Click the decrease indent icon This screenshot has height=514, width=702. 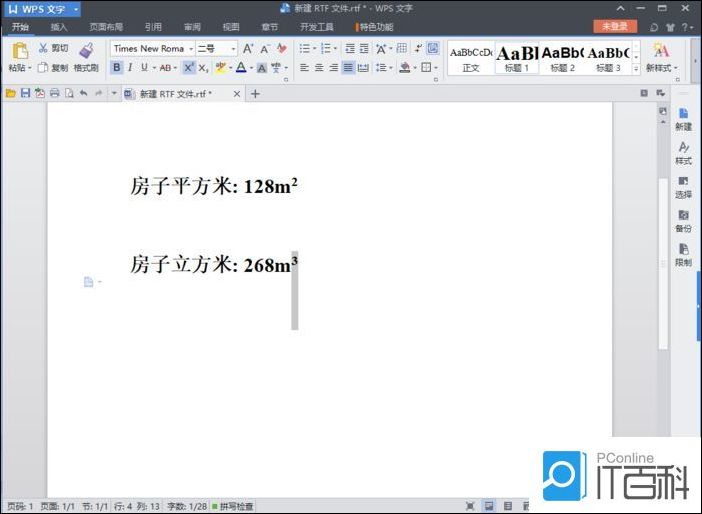(350, 48)
